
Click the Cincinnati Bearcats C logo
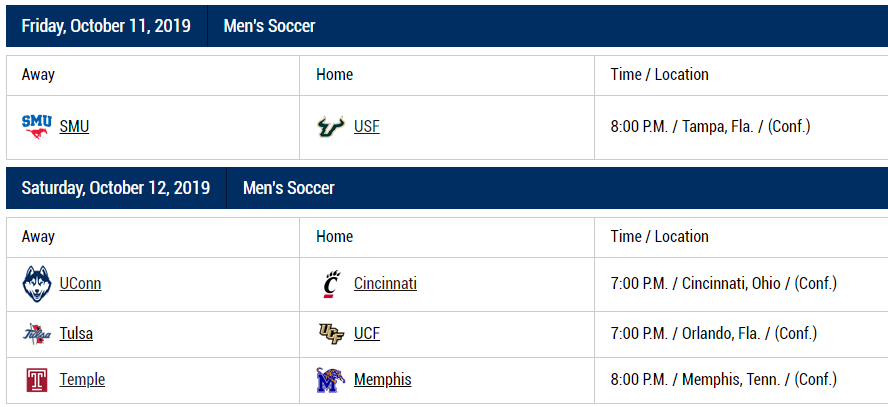coord(332,284)
